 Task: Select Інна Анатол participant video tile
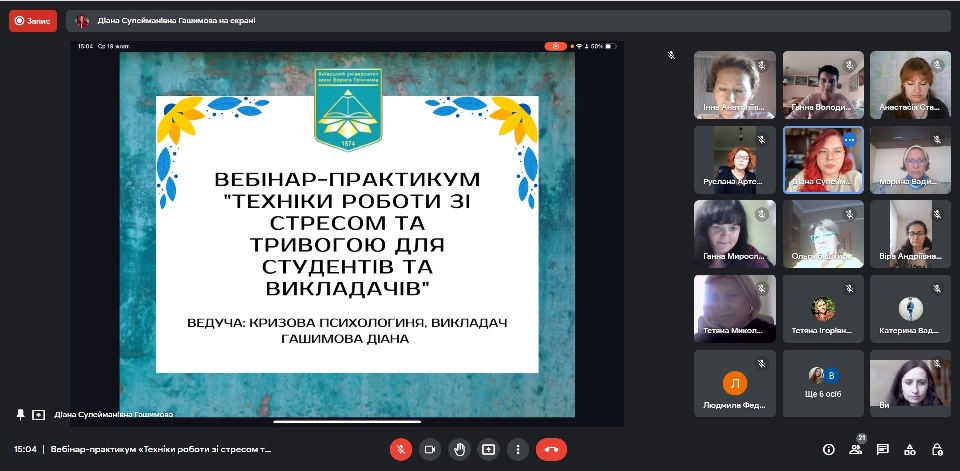coord(735,85)
